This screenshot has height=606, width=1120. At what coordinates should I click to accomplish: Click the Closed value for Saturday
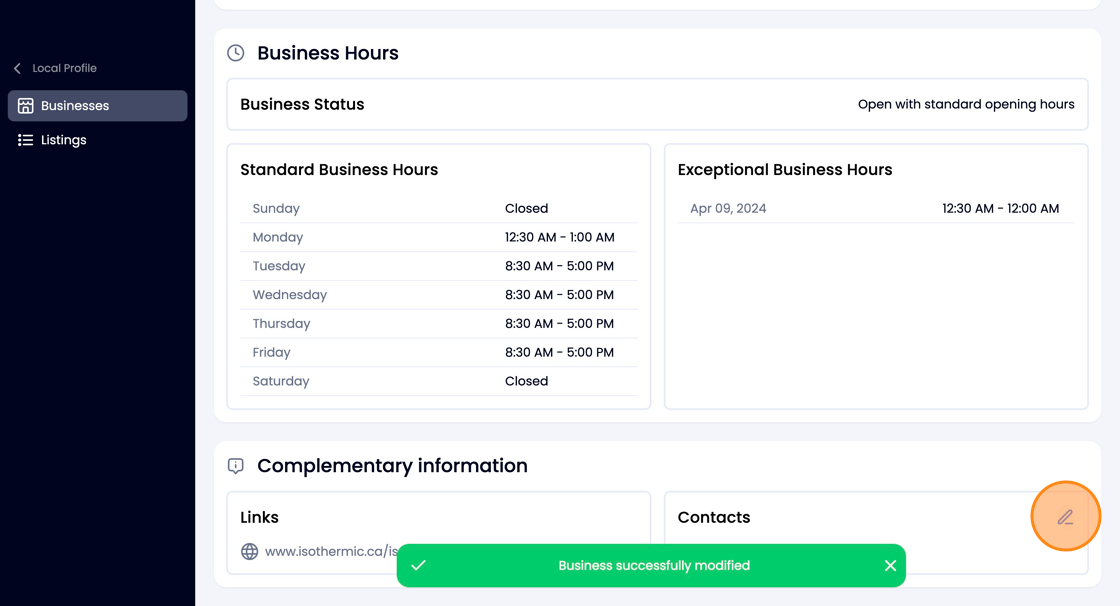pos(526,381)
